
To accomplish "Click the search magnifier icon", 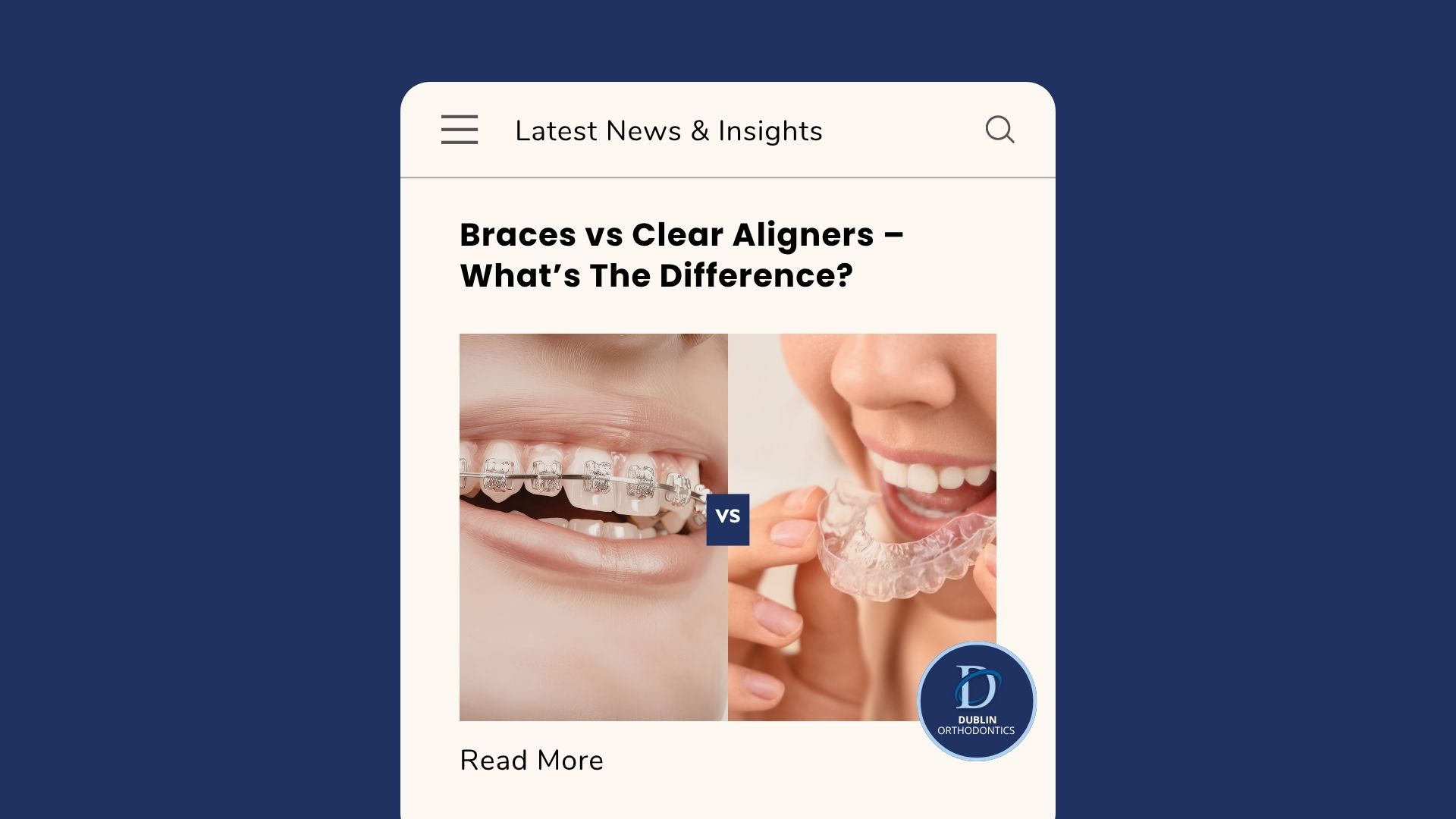I will (x=999, y=130).
